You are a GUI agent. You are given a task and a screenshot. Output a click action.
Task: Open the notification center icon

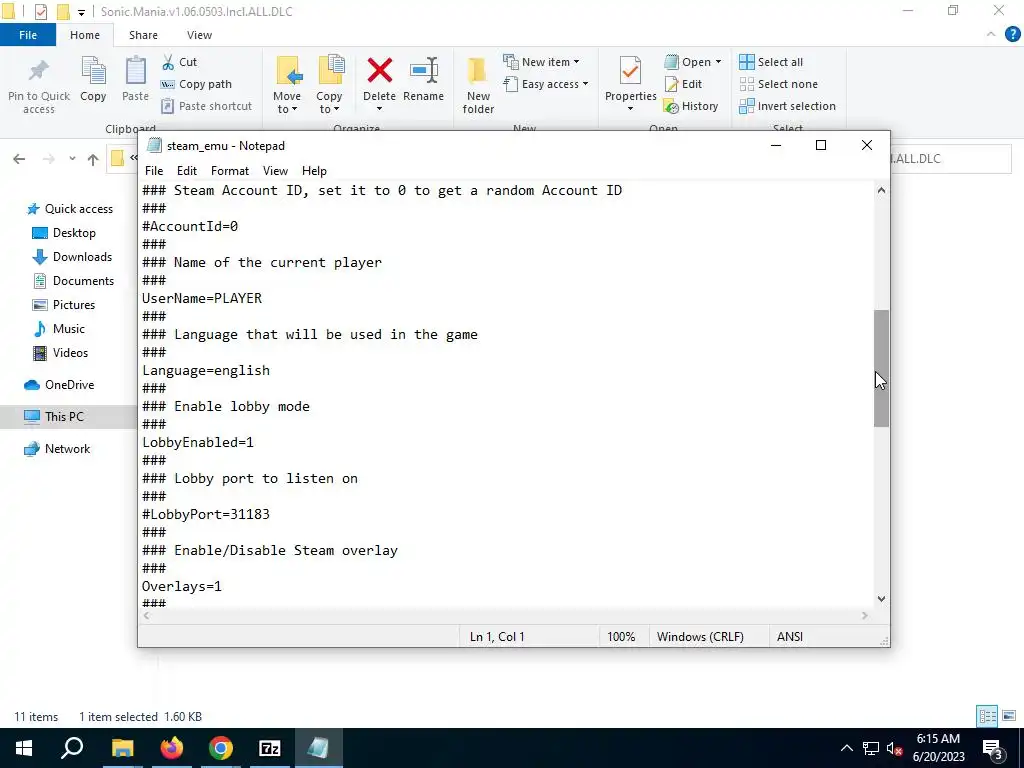coord(992,748)
